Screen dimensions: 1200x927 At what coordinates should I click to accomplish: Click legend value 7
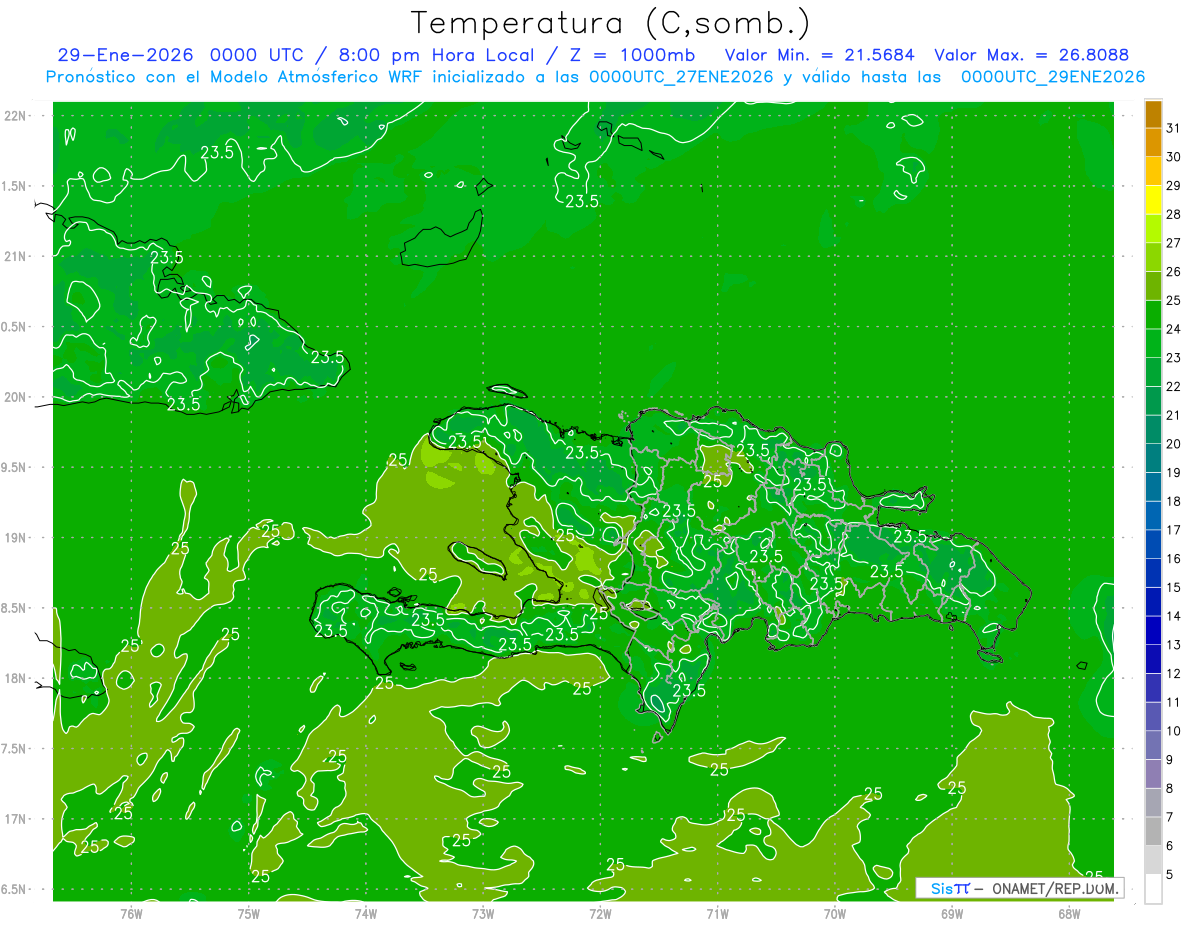pos(1170,818)
